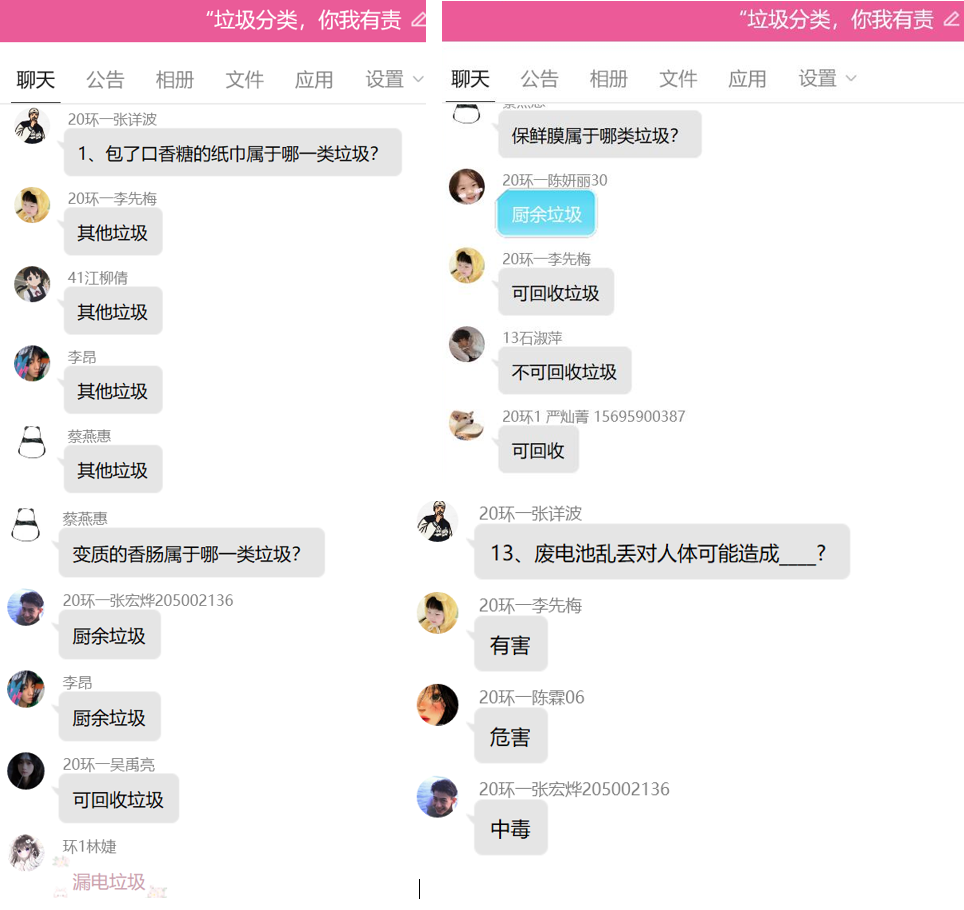Click 20环一陈霖06 avatar

[438, 705]
